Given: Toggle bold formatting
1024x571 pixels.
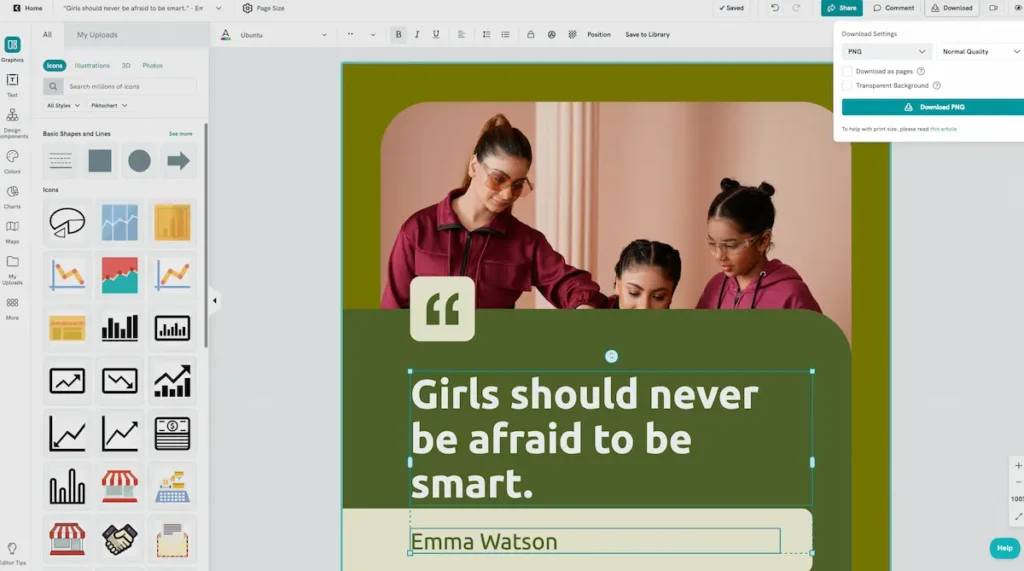Looking at the screenshot, I should click(x=398, y=35).
